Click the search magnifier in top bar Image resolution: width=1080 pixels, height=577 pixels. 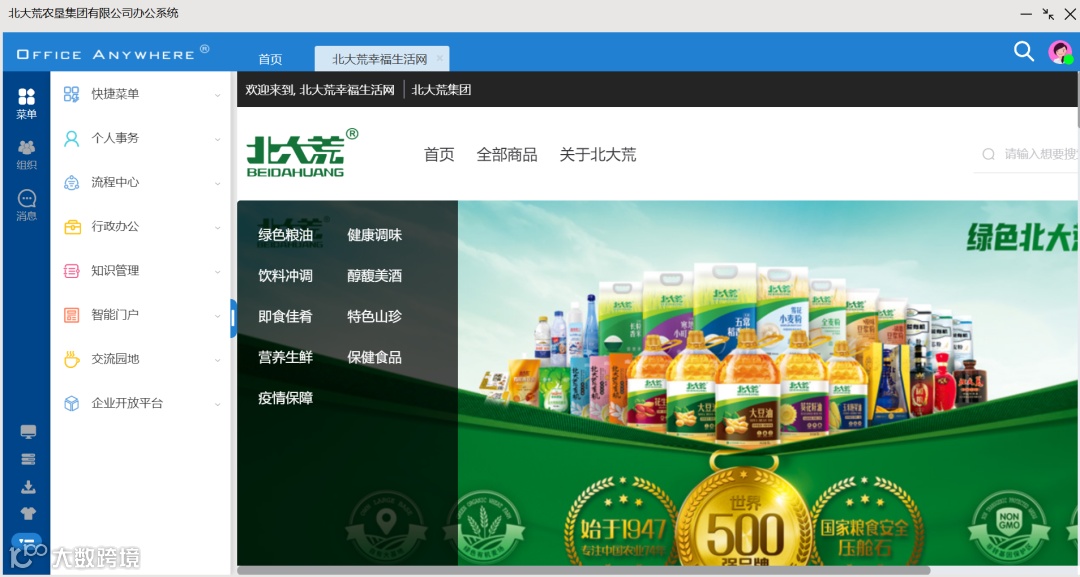(x=1024, y=52)
